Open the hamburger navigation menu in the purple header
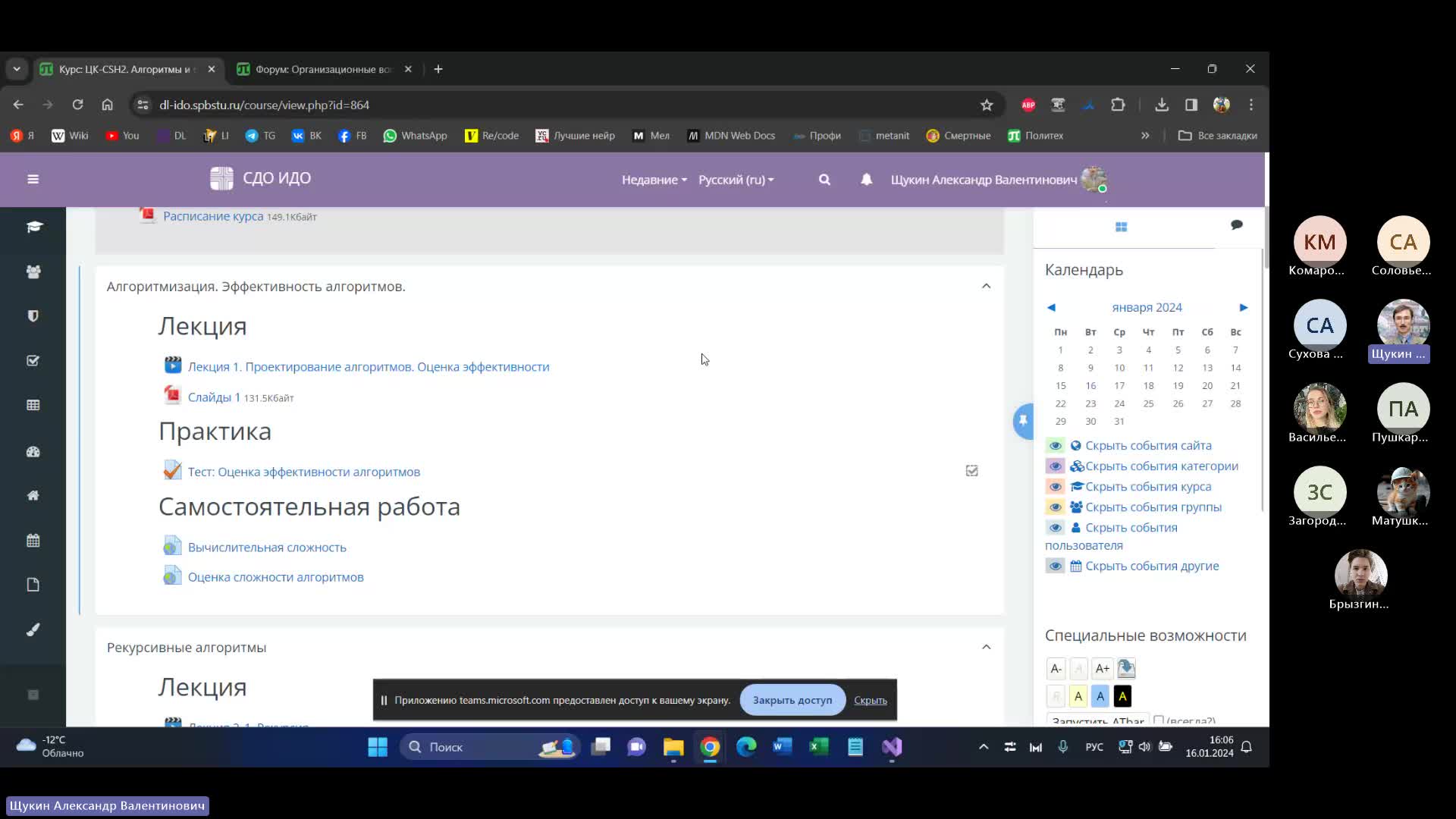 [x=33, y=179]
